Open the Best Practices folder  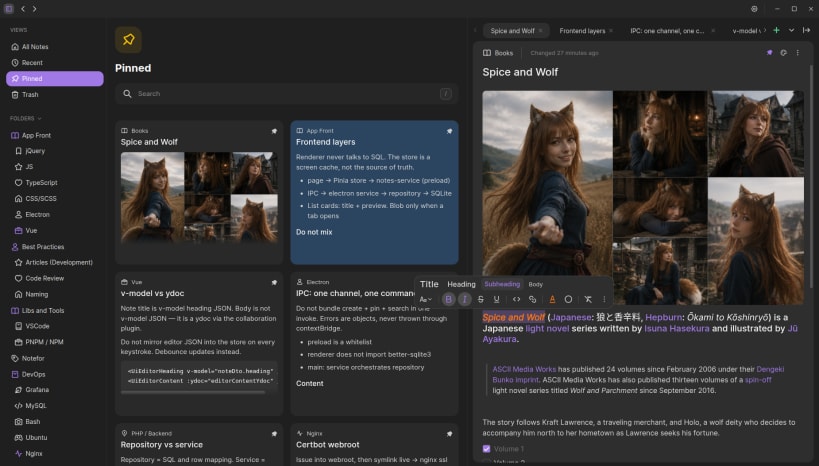click(55, 247)
